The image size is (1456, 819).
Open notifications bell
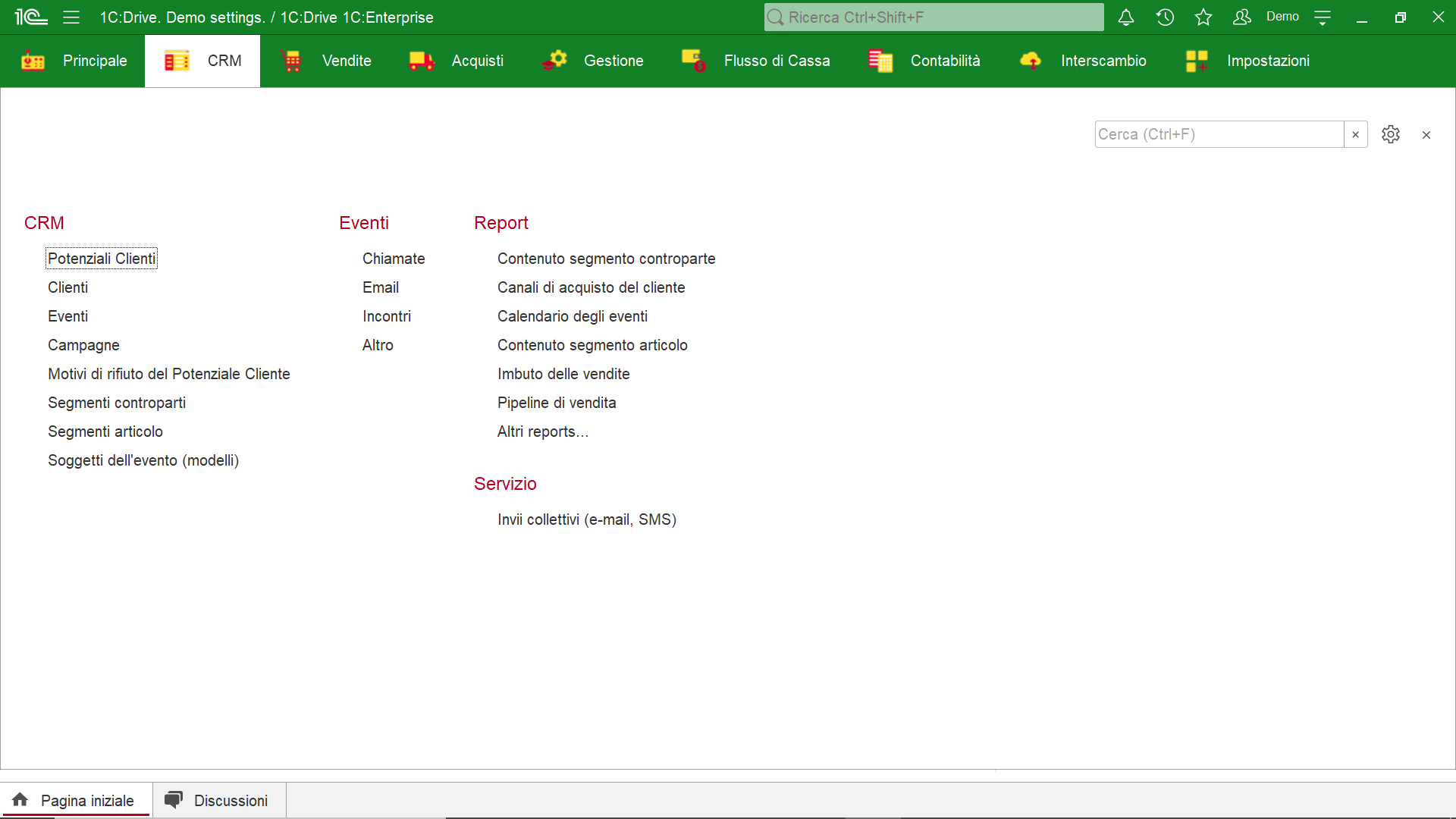click(1126, 17)
